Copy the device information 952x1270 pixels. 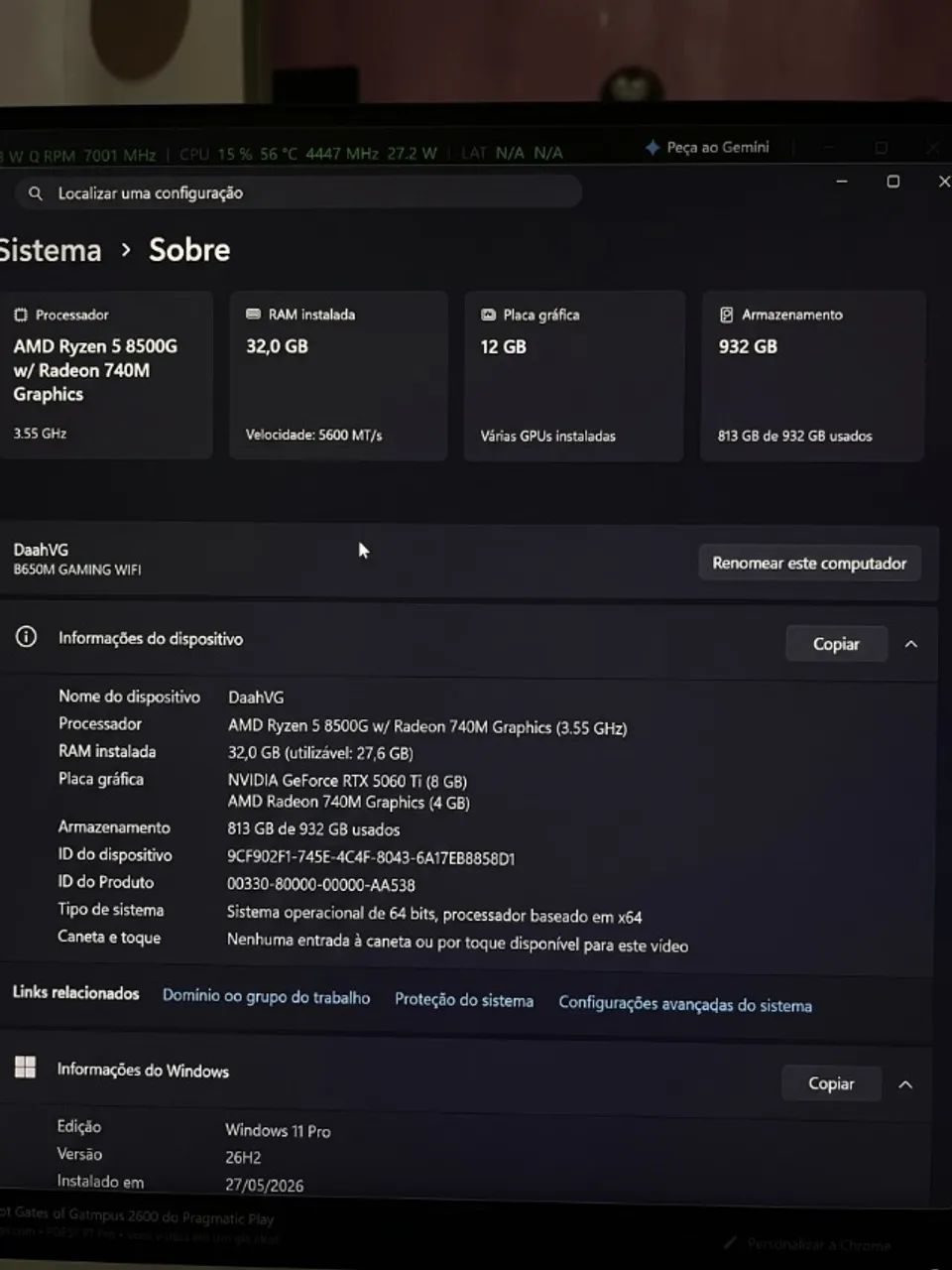tap(836, 644)
